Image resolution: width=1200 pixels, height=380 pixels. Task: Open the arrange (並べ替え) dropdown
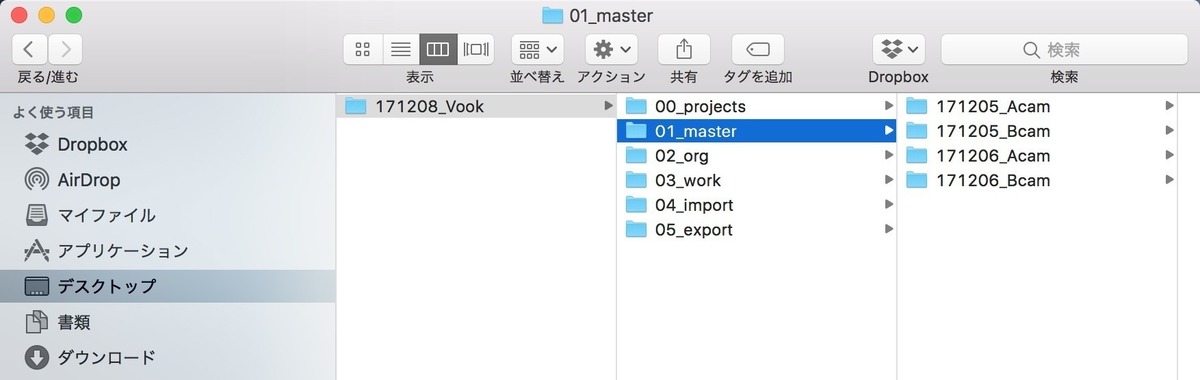point(538,49)
